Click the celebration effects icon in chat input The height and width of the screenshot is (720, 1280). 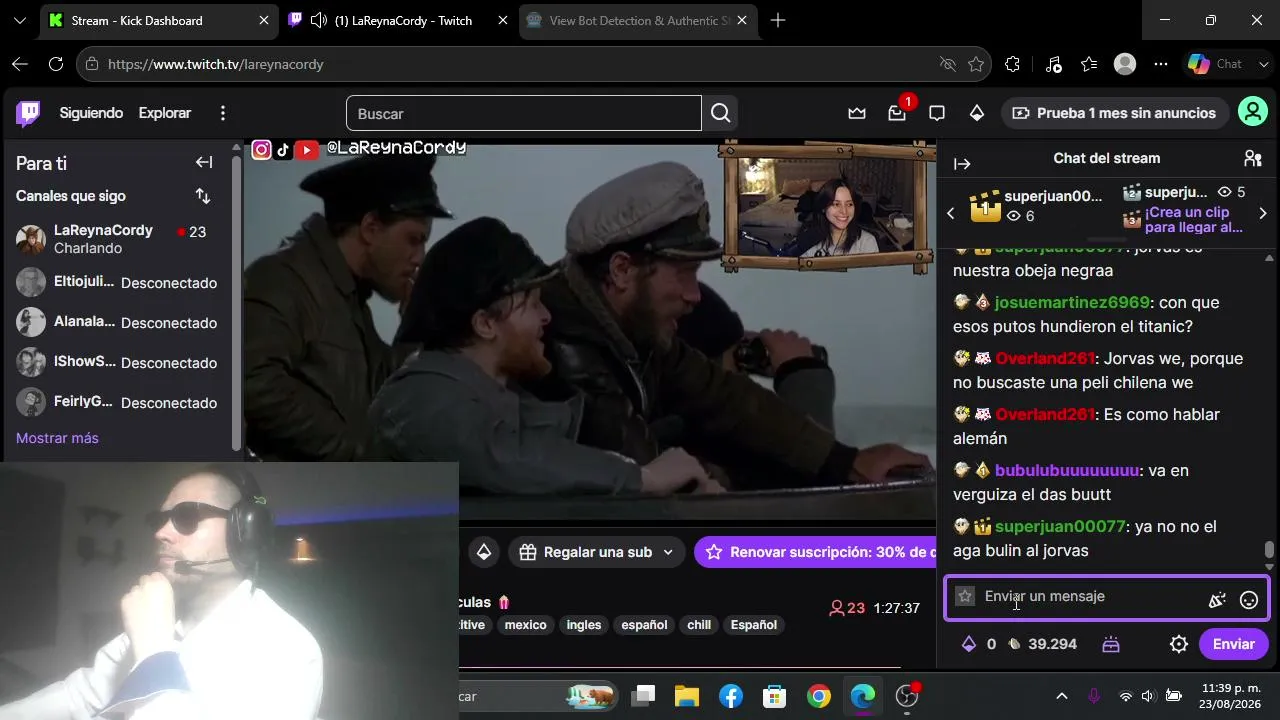(1217, 600)
